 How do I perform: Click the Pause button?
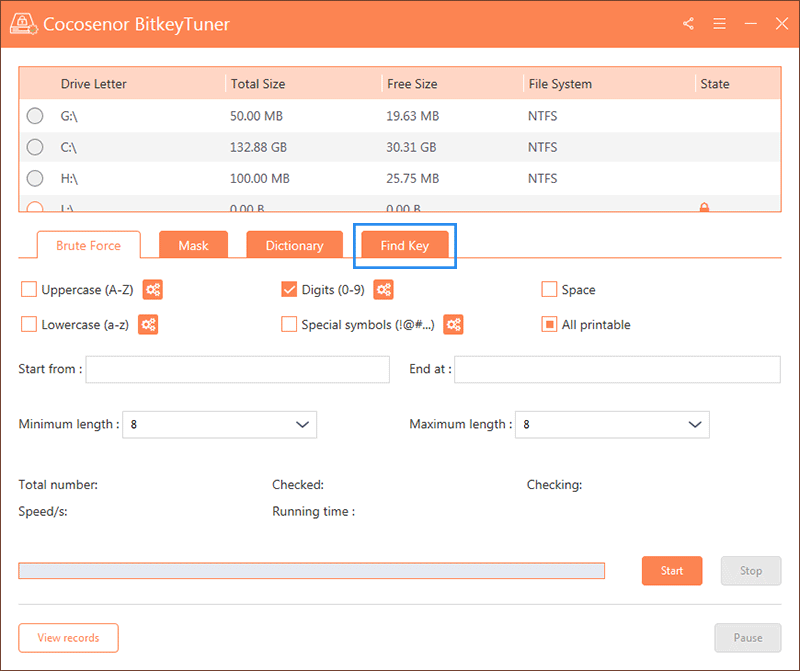(x=748, y=638)
